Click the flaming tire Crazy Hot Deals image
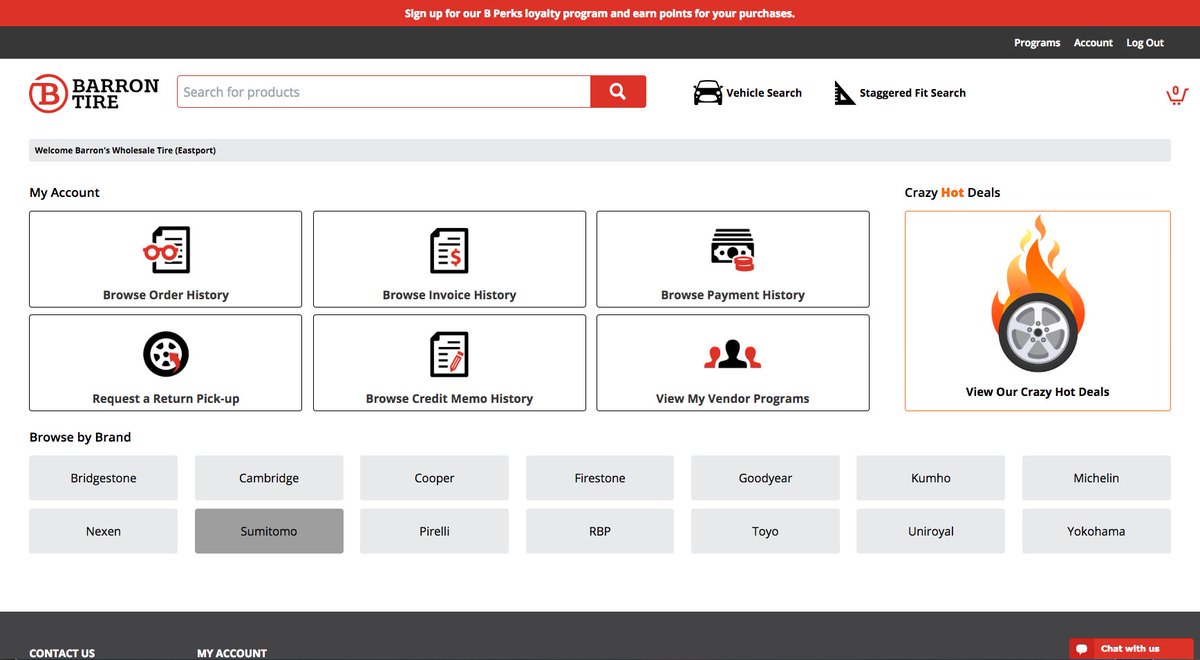The width and height of the screenshot is (1200, 660). coord(1037,295)
